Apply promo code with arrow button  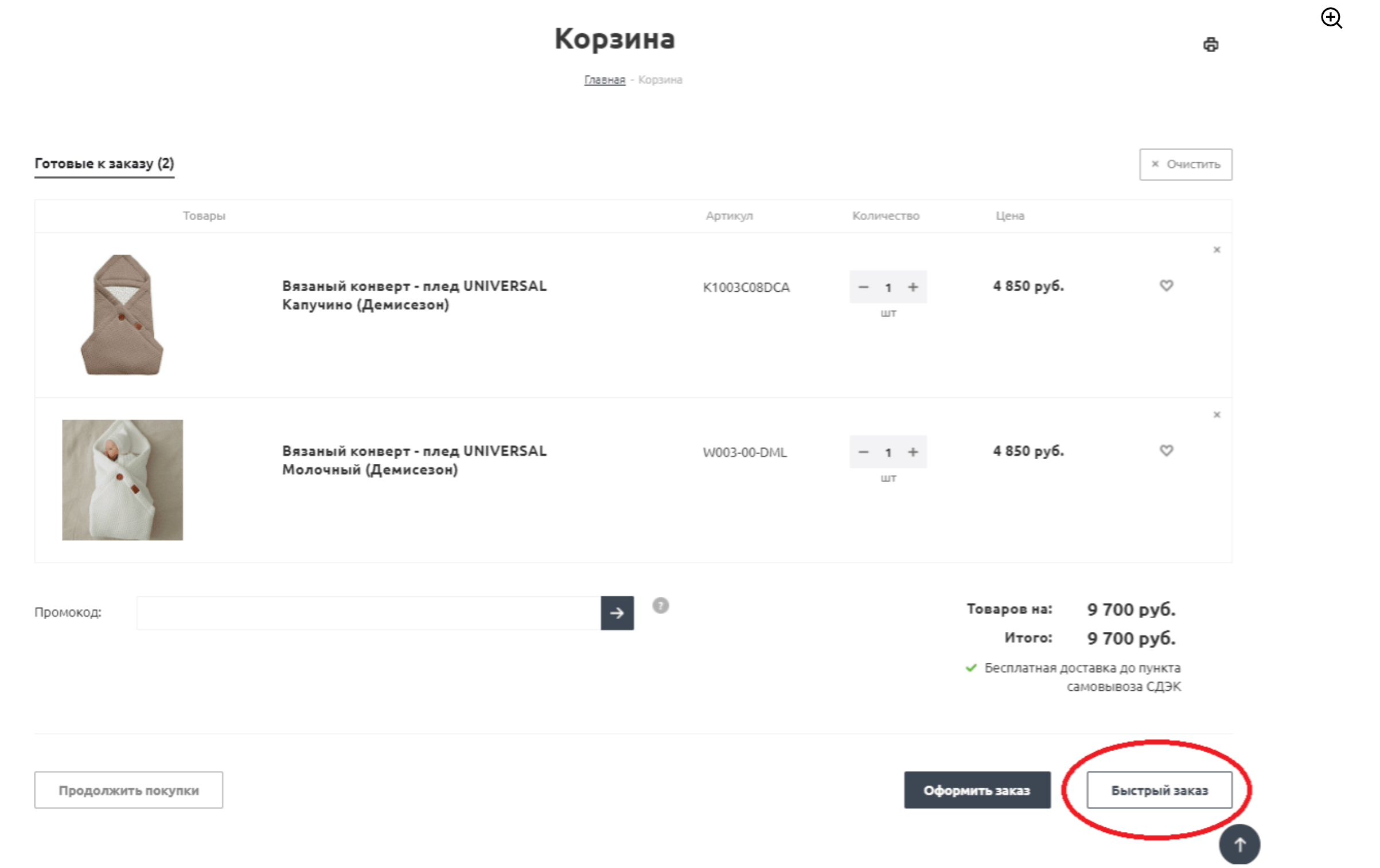pos(617,613)
